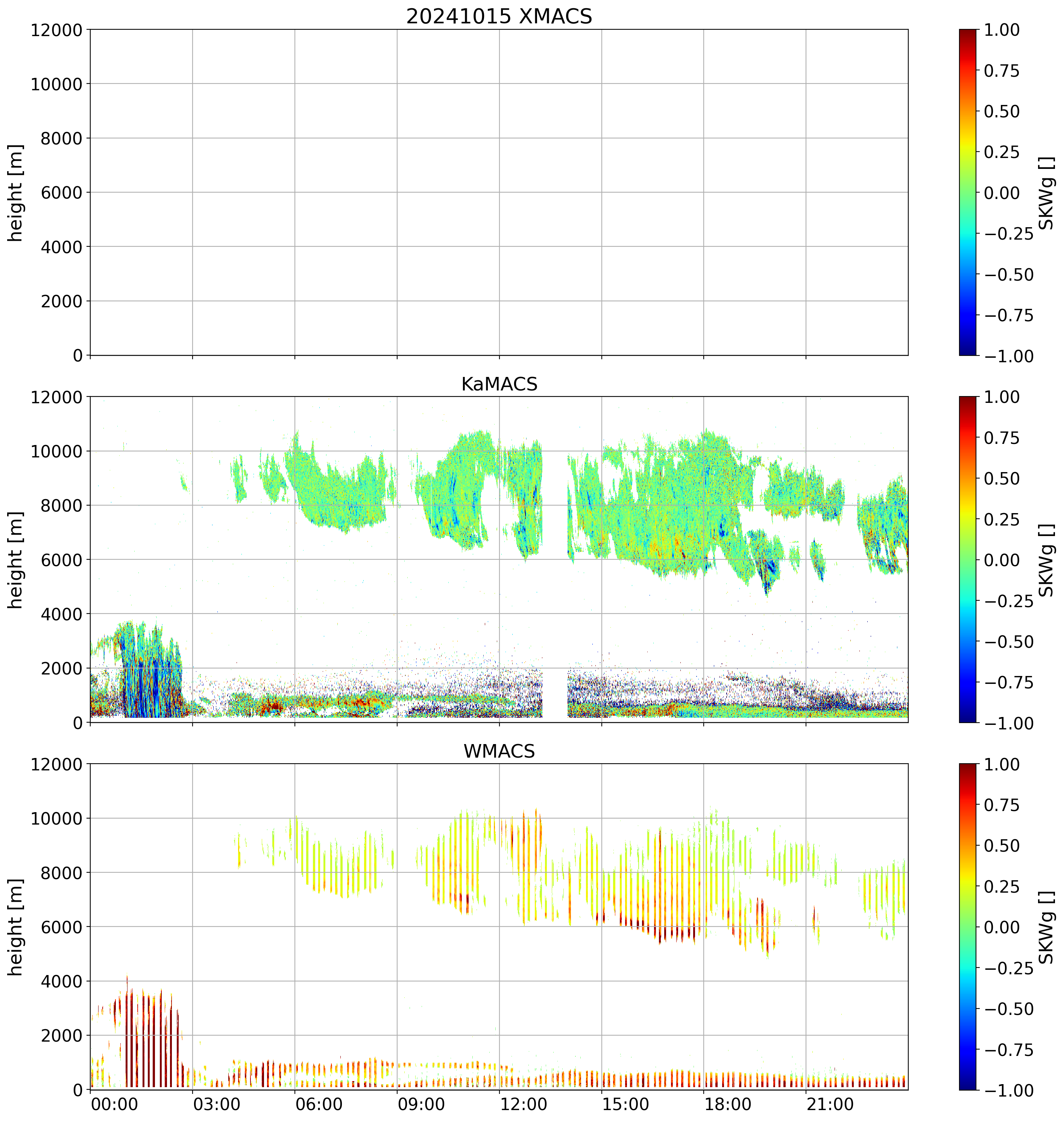Image resolution: width=1064 pixels, height=1121 pixels.
Task: Click the 03:00 time axis label
Action: coord(217,1104)
